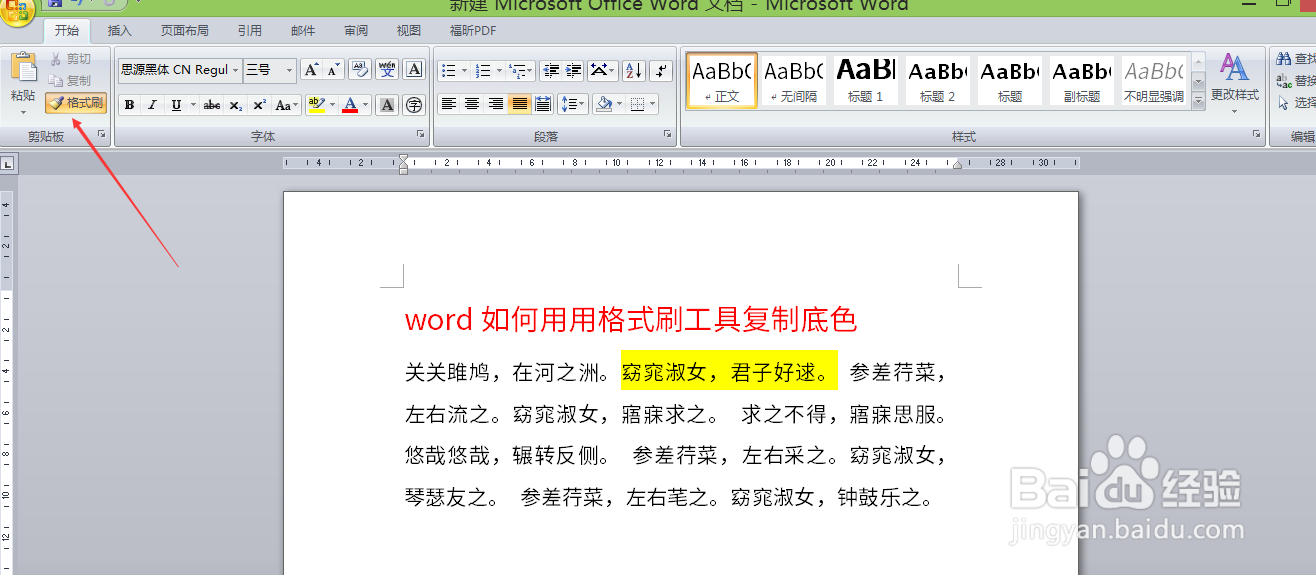Open the font color dropdown arrow
This screenshot has height=575, width=1316.
tap(365, 105)
